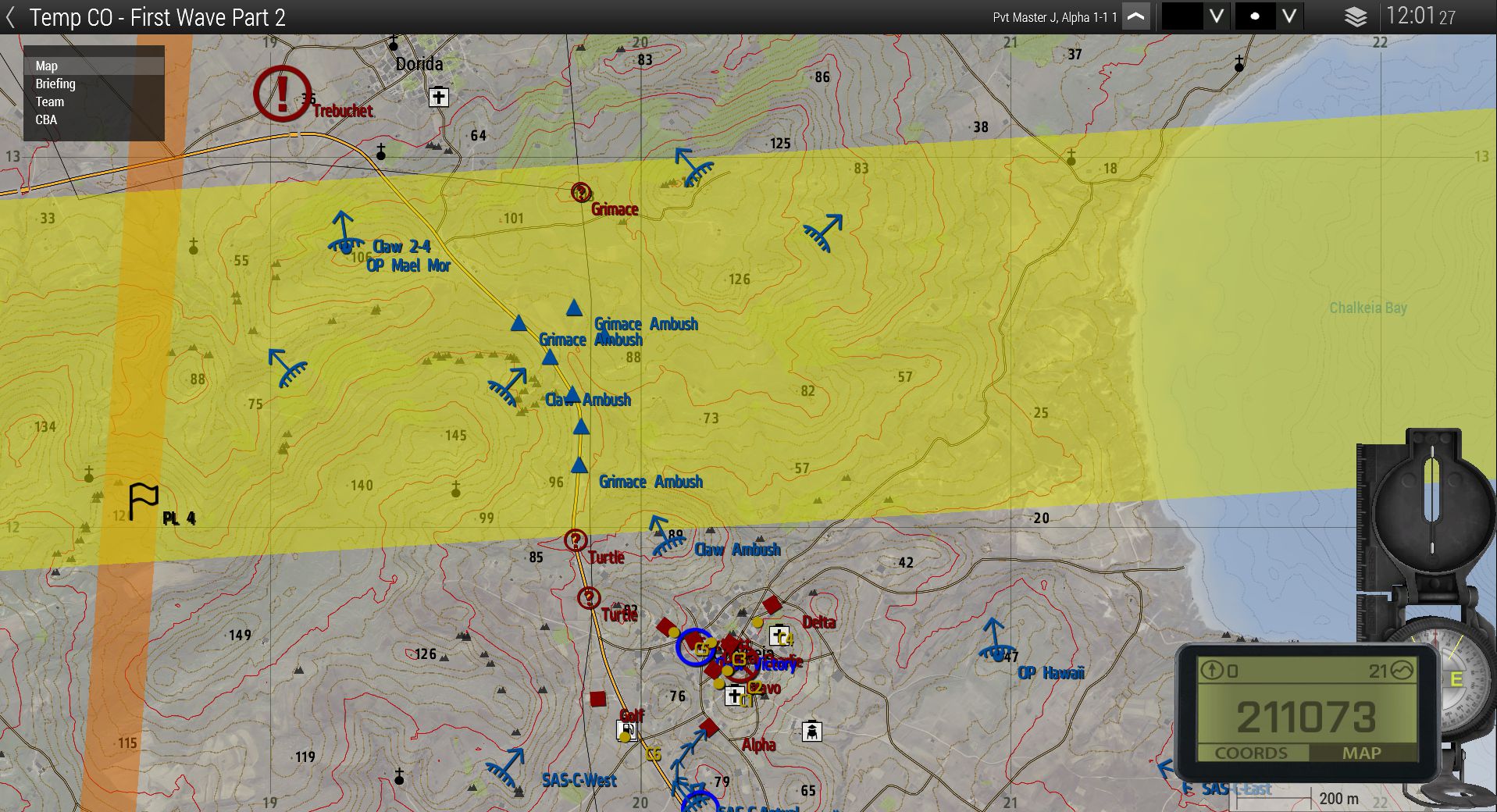Viewport: 1497px width, 812px height.
Task: Click the chapel cross icon below Trebuchet road
Action: pyautogui.click(x=381, y=151)
